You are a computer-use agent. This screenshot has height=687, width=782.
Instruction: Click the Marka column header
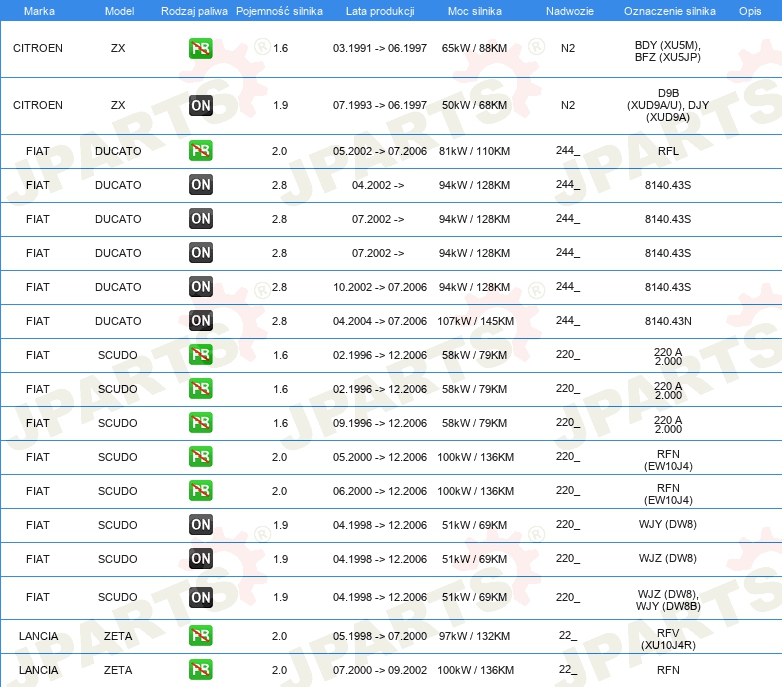(38, 10)
